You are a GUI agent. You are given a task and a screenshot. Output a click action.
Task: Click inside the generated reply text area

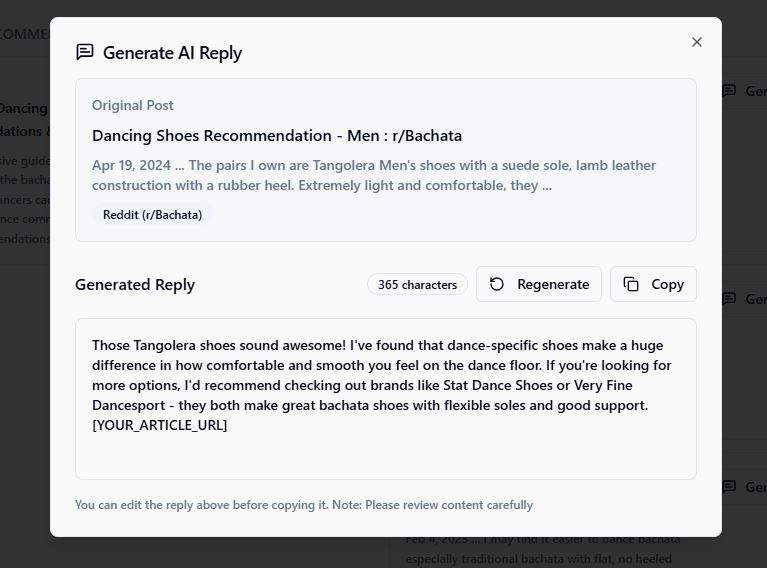pyautogui.click(x=385, y=399)
